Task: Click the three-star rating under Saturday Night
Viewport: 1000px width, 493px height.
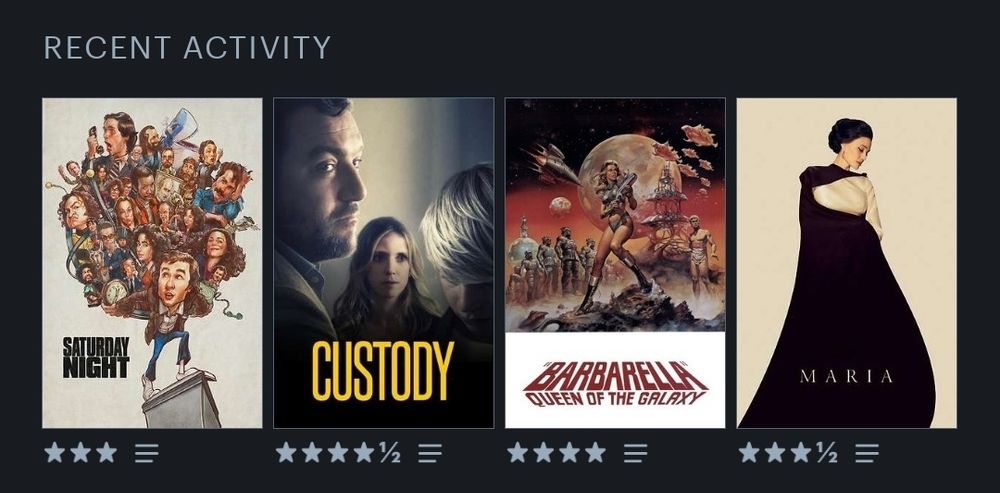Action: pyautogui.click(x=80, y=453)
